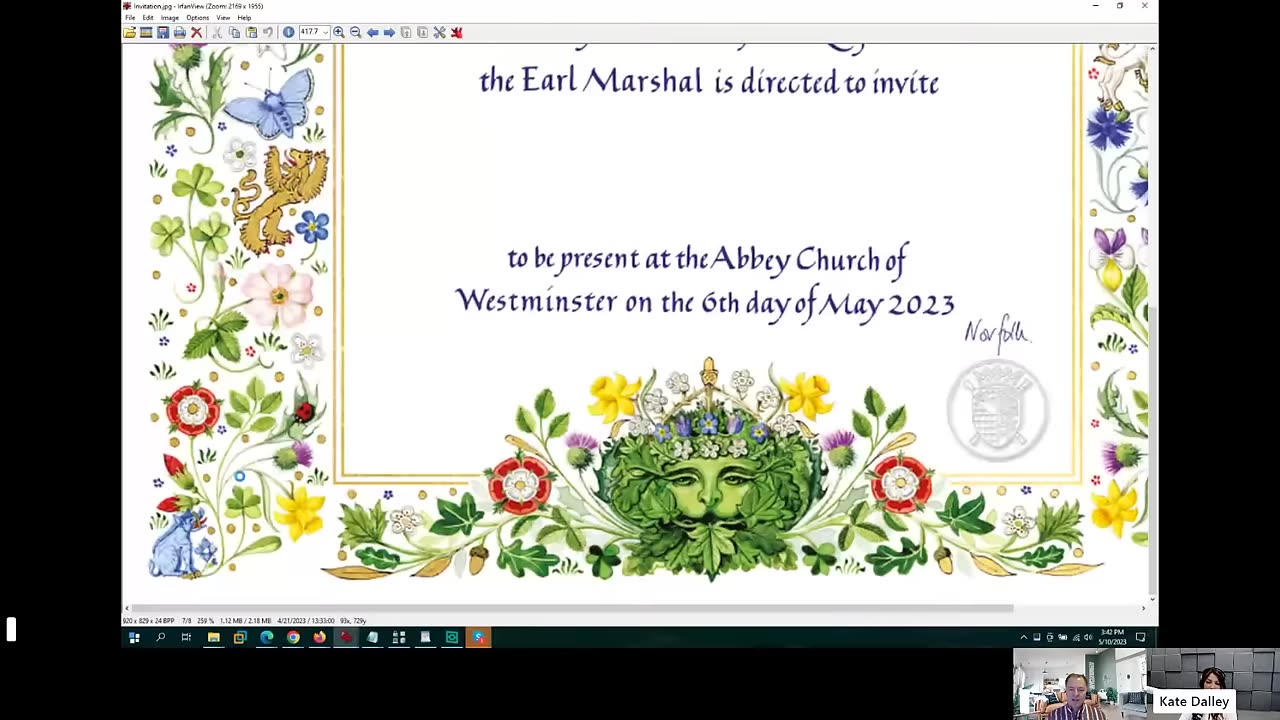Viewport: 1280px width, 720px height.
Task: Open Task View on the taskbar
Action: pos(186,637)
